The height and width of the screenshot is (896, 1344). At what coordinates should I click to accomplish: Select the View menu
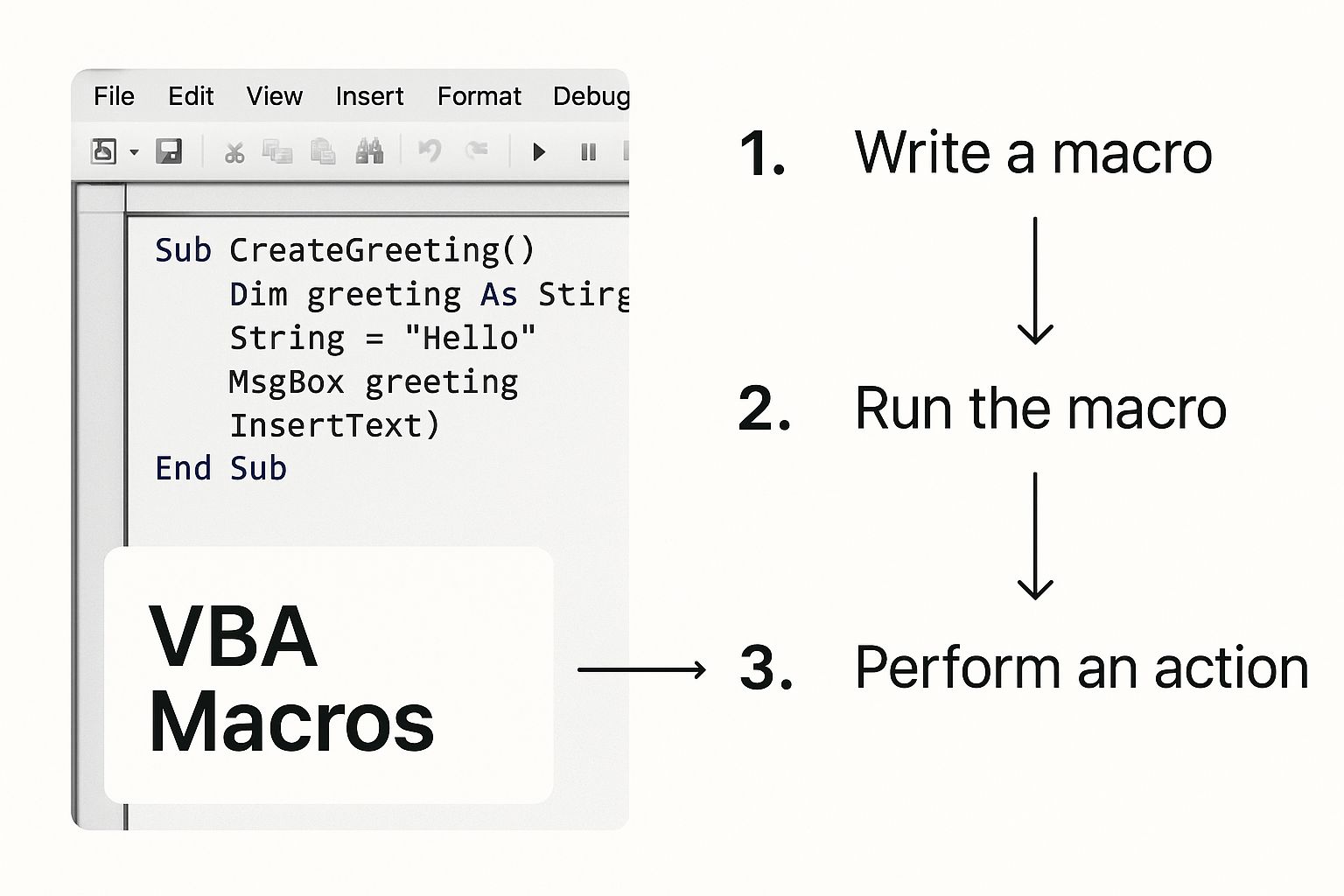pyautogui.click(x=274, y=96)
